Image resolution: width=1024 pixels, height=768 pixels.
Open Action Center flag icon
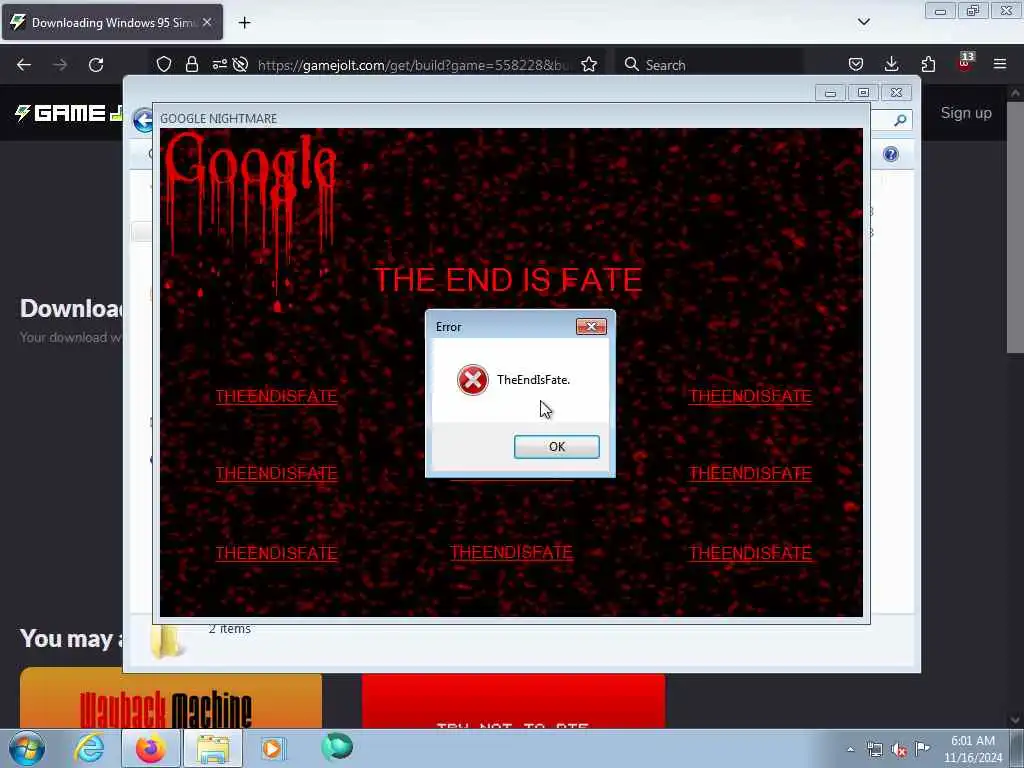tap(922, 748)
